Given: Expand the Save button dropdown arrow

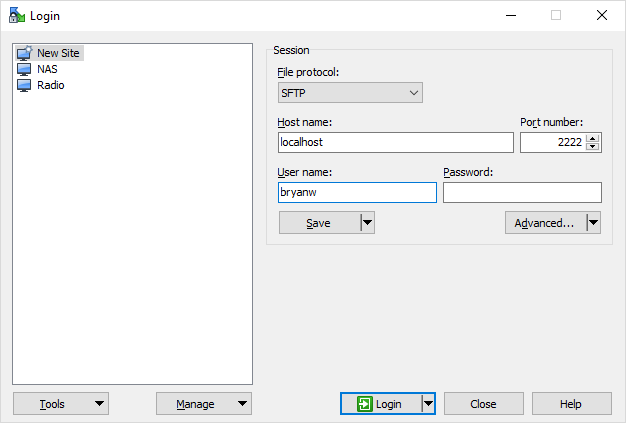Looking at the screenshot, I should click(367, 223).
